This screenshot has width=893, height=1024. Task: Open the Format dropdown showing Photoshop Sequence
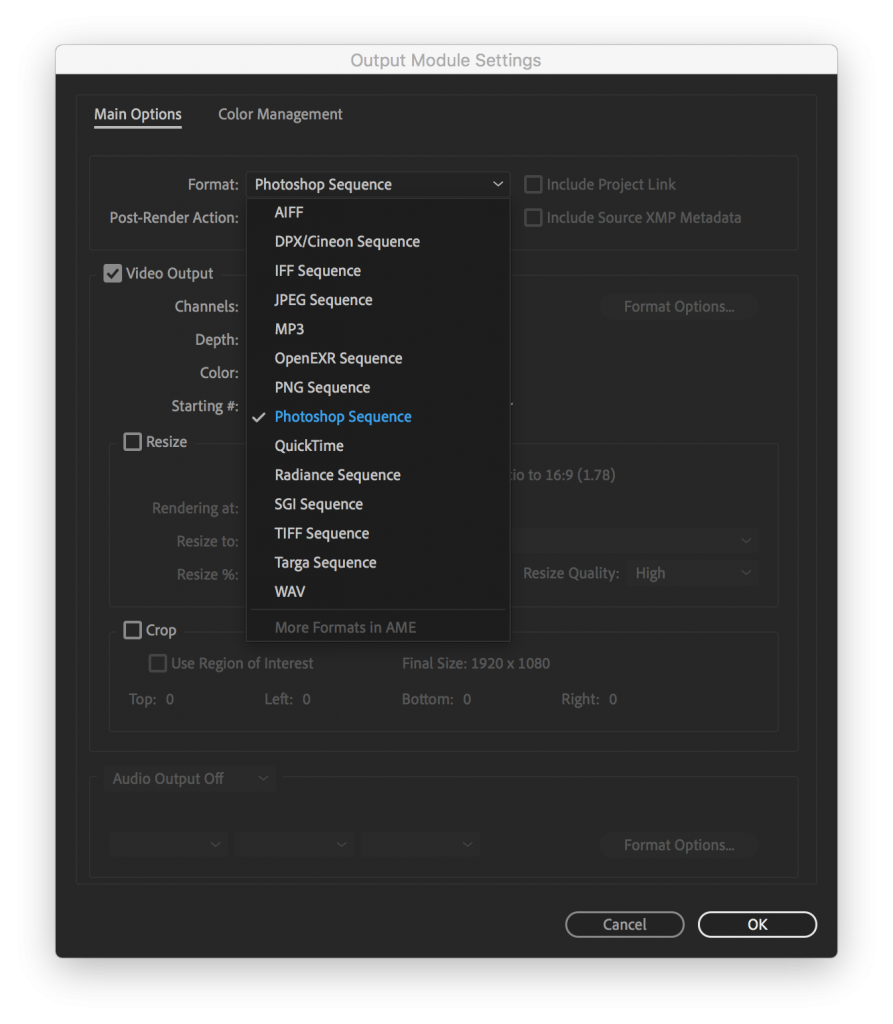pos(378,185)
